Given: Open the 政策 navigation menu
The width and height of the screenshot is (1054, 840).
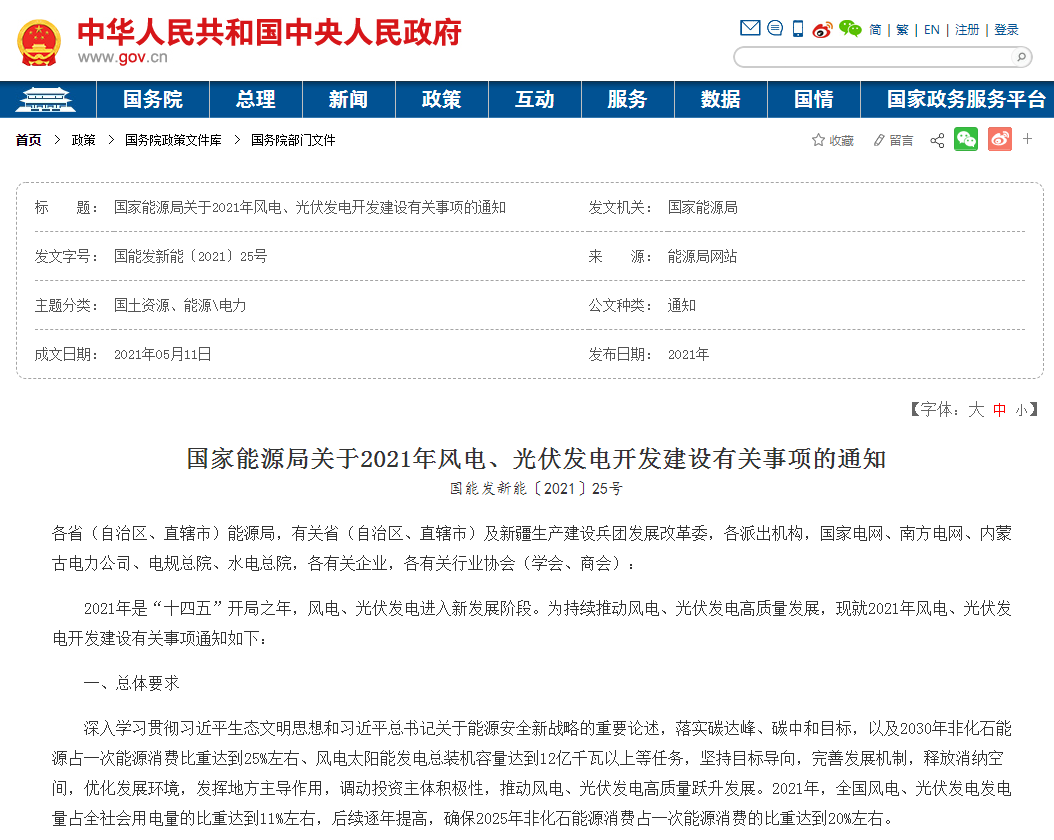Looking at the screenshot, I should pyautogui.click(x=441, y=100).
